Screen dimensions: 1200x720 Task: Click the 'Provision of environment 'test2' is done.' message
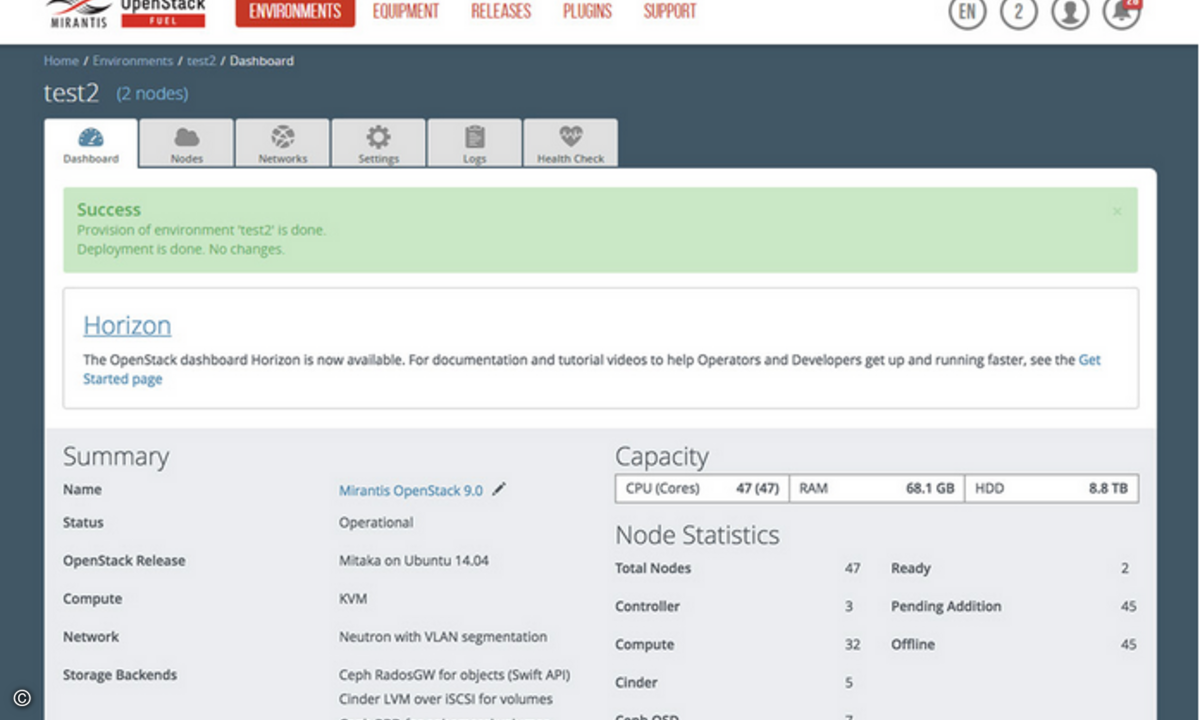point(201,230)
